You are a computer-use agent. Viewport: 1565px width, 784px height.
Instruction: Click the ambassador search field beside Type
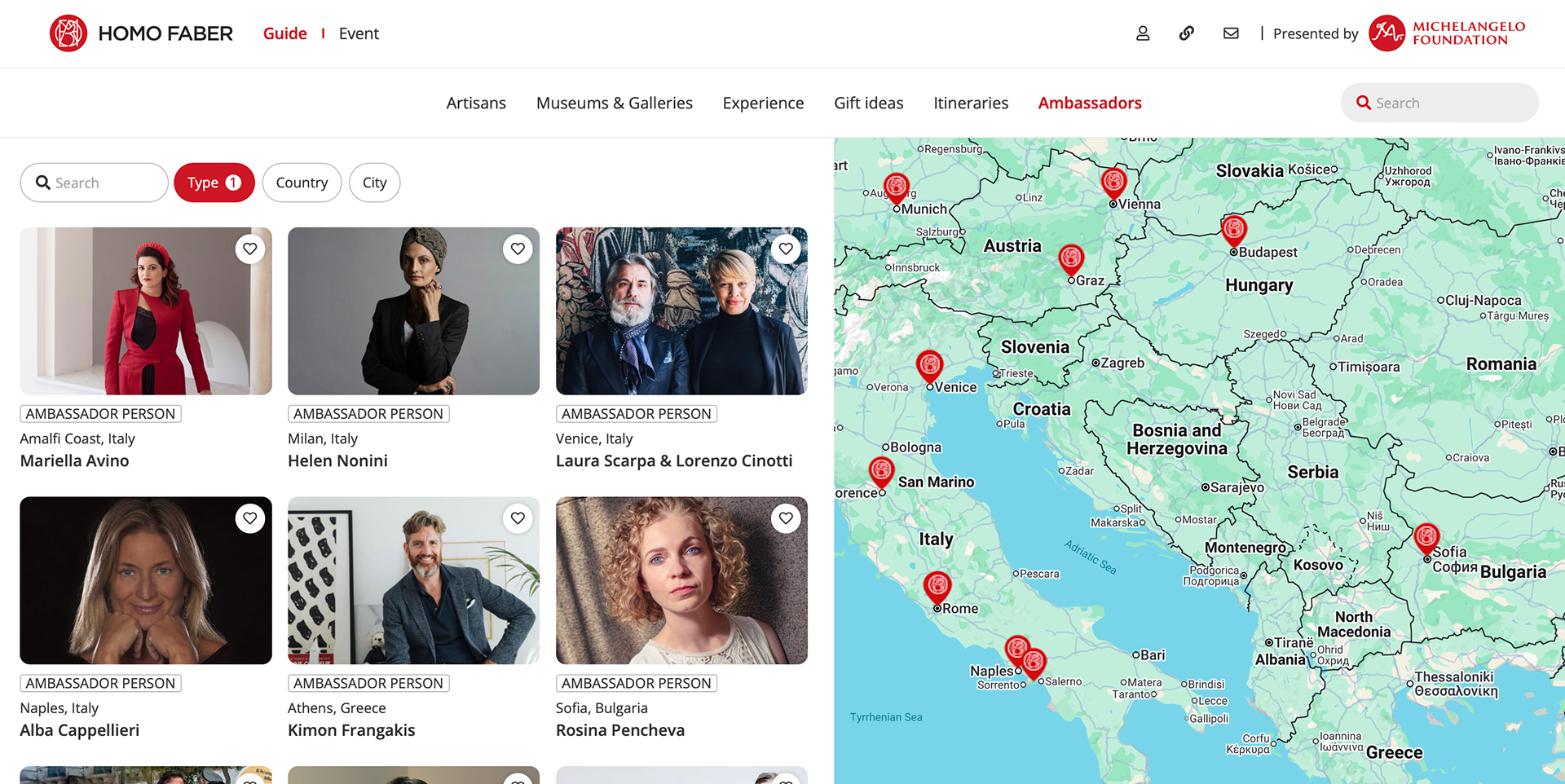coord(94,183)
